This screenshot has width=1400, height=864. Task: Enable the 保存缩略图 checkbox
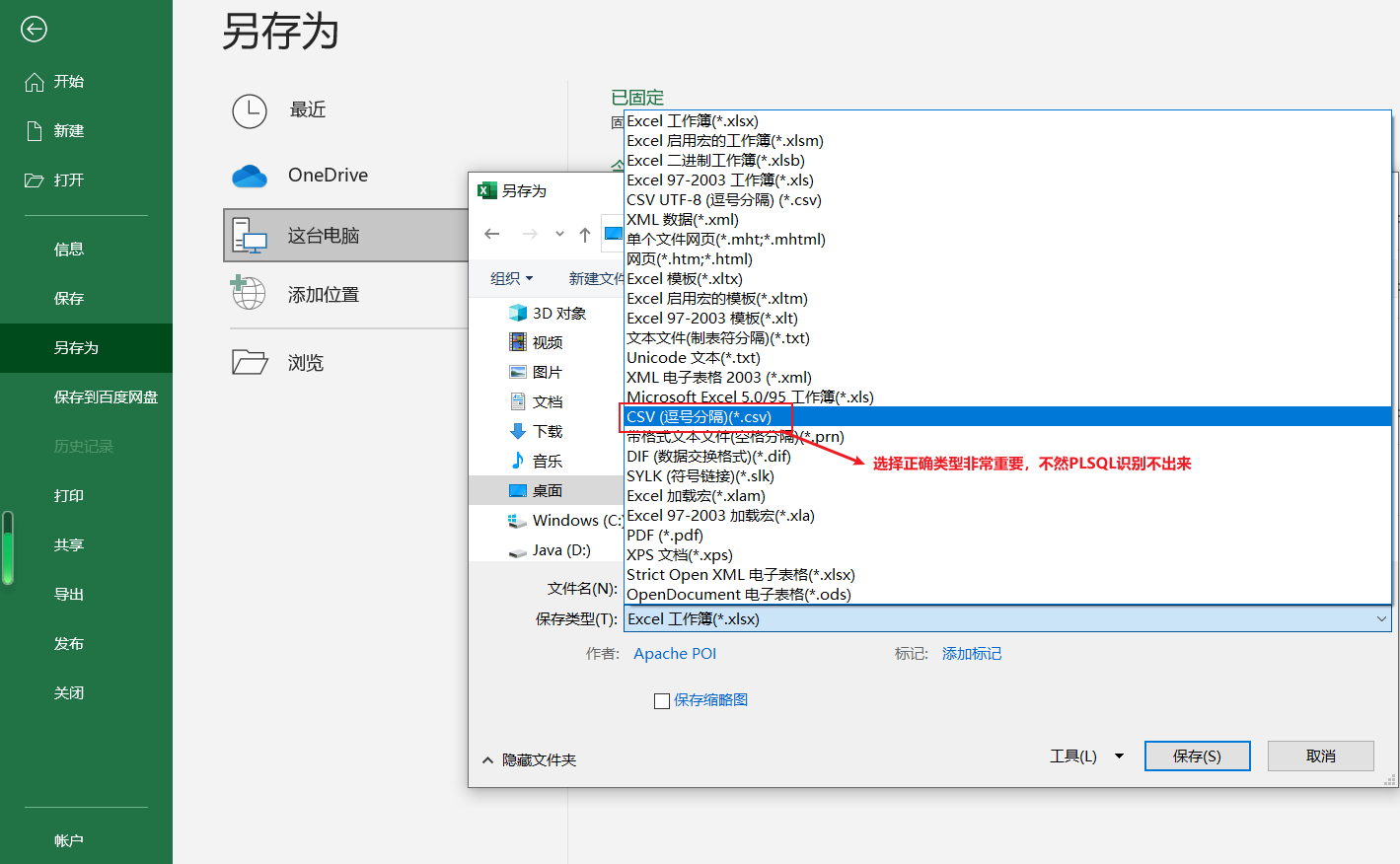click(663, 700)
